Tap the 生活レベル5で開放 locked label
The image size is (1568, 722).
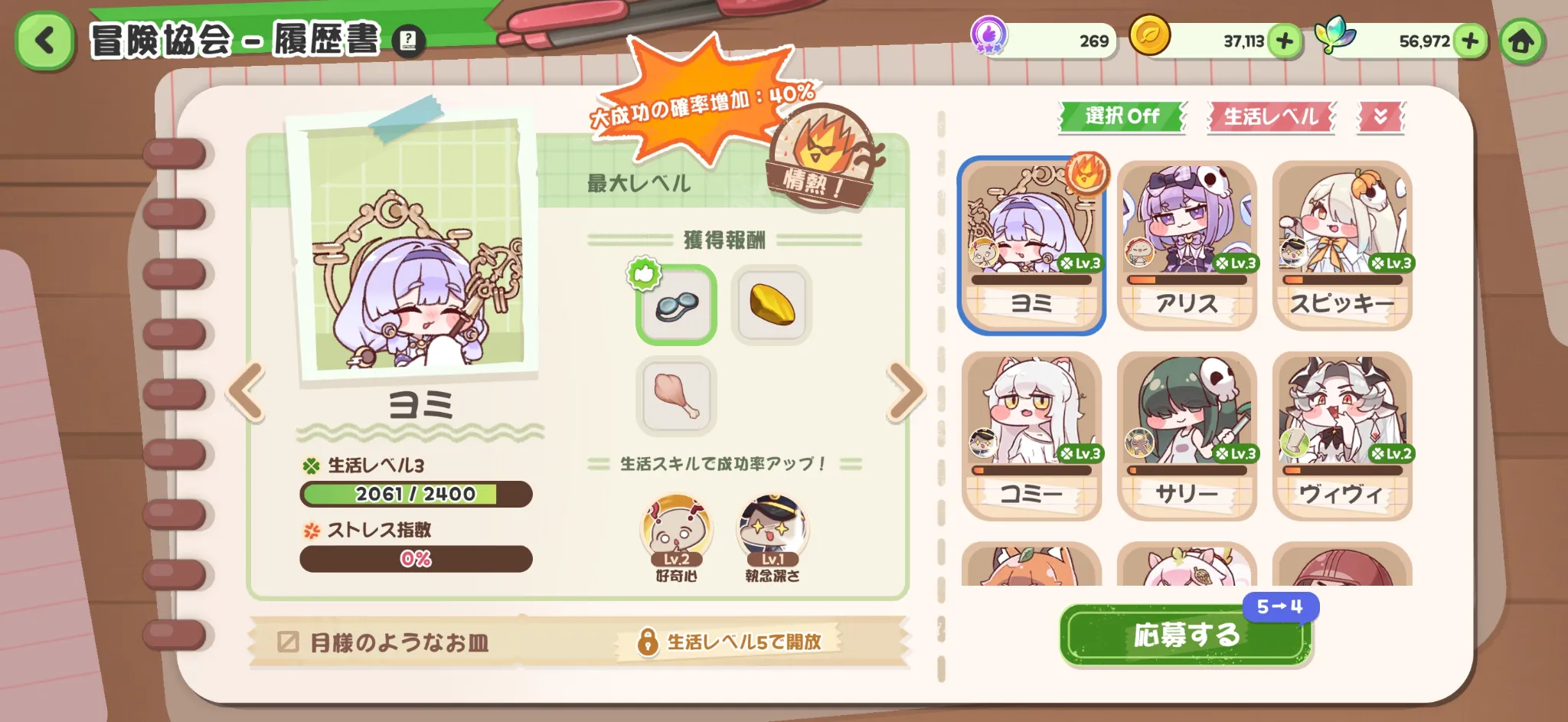coord(730,642)
